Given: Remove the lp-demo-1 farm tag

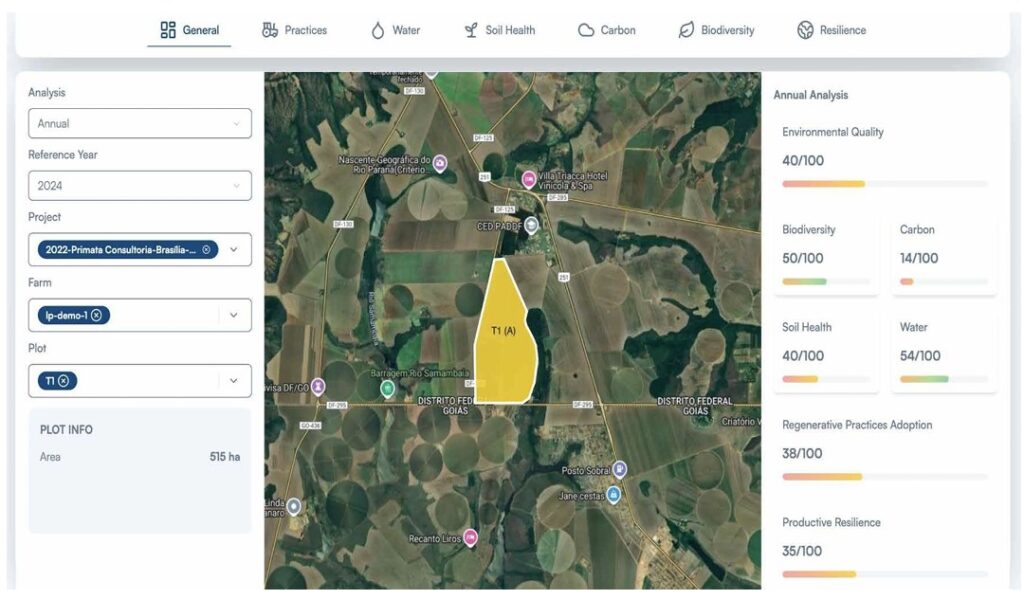Looking at the screenshot, I should point(97,315).
